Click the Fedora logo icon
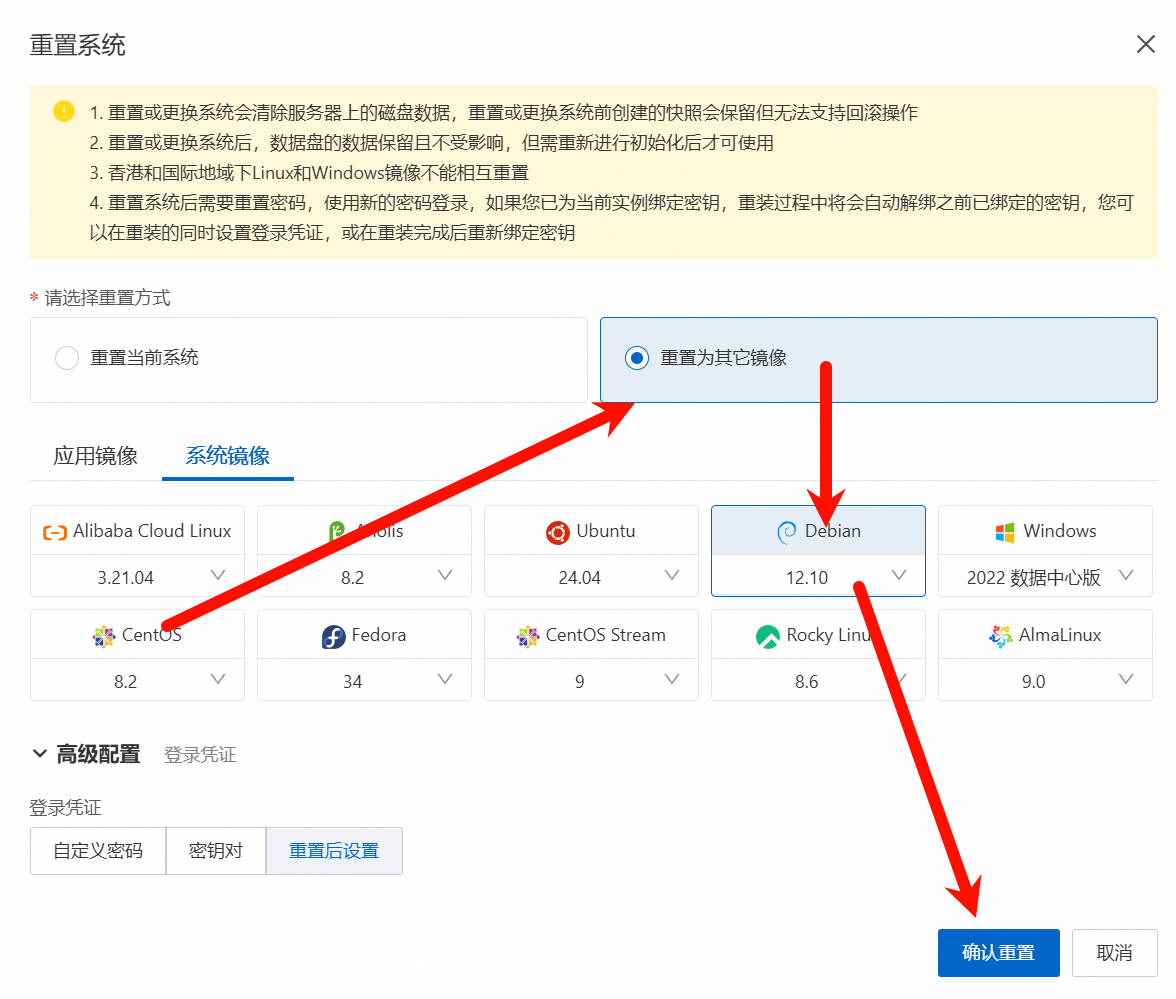The height and width of the screenshot is (999, 1176). (333, 636)
